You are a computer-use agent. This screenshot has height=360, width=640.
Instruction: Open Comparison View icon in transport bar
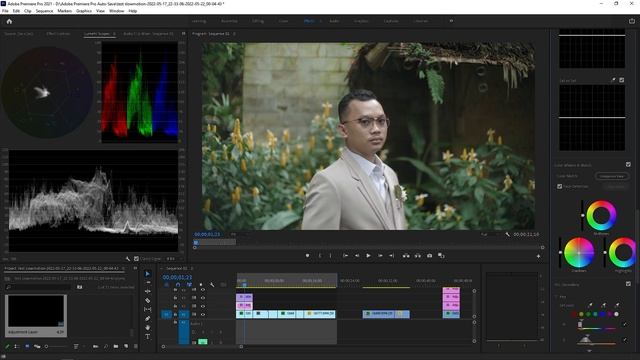441,256
